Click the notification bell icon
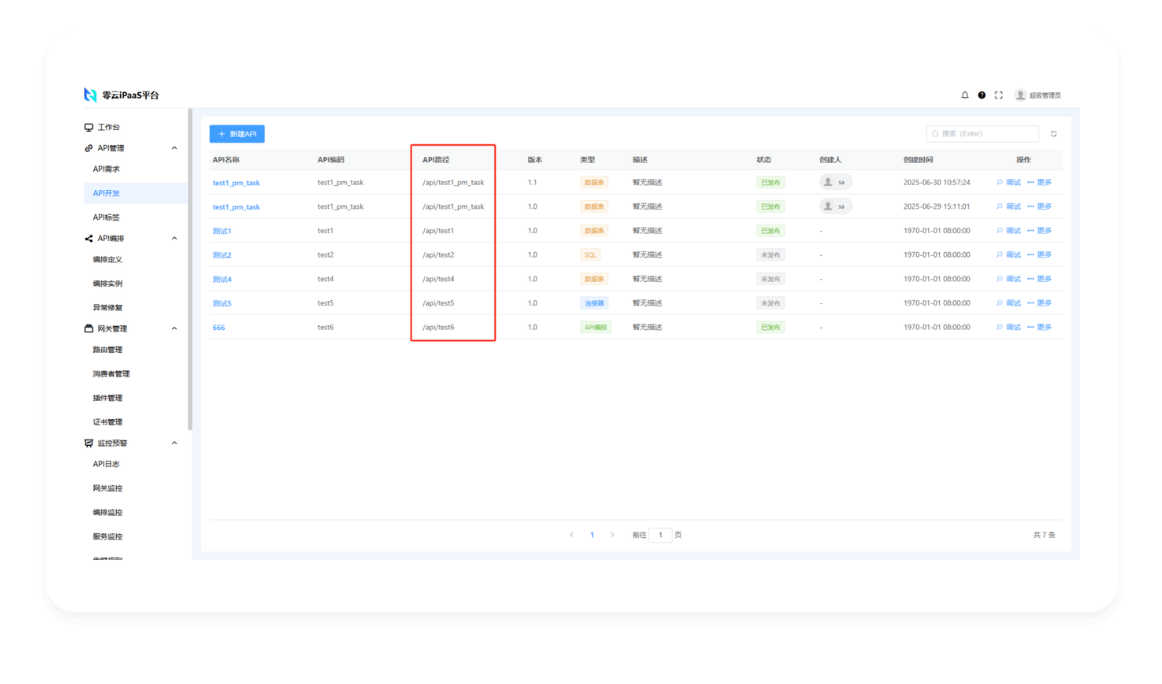The width and height of the screenshot is (1162, 684). click(x=965, y=95)
